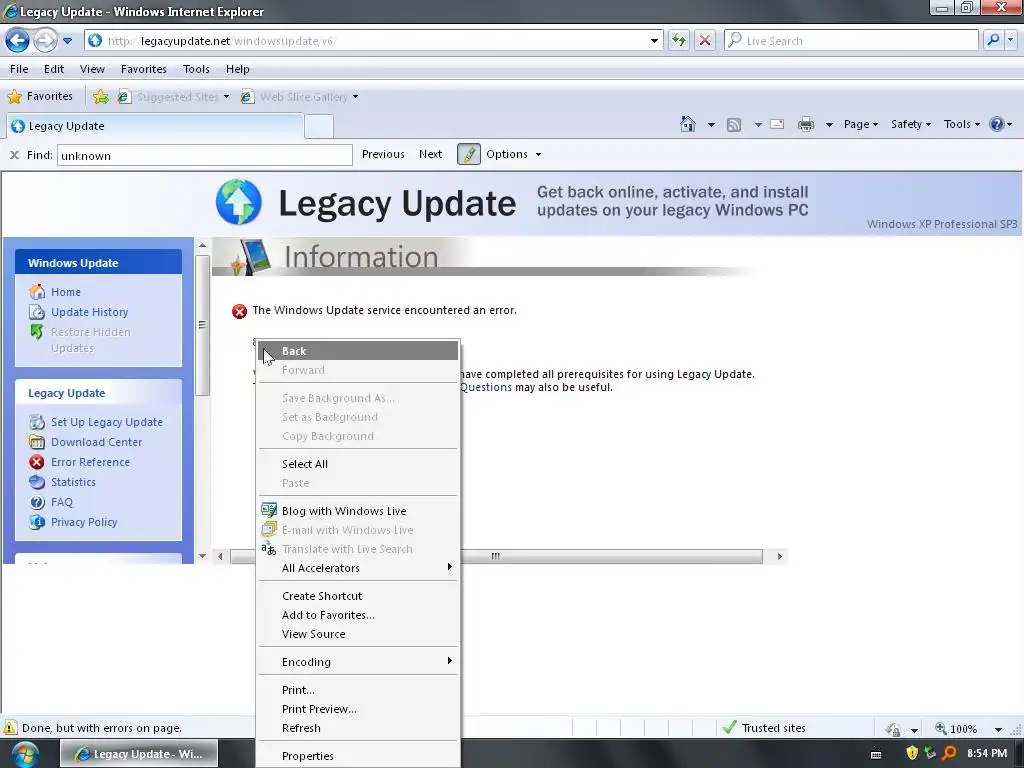The width and height of the screenshot is (1024, 768).
Task: Click the sidebar scroll up arrow
Action: click(202, 246)
